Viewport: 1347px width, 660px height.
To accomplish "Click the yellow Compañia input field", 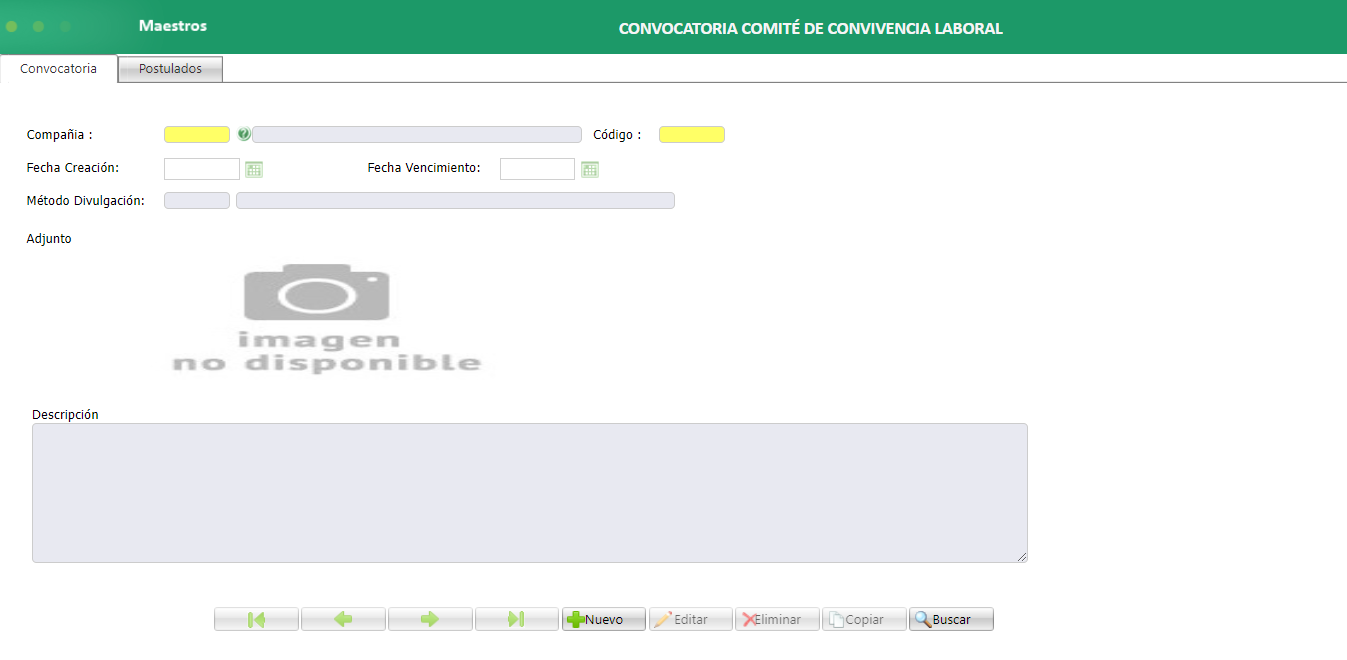I will [196, 133].
